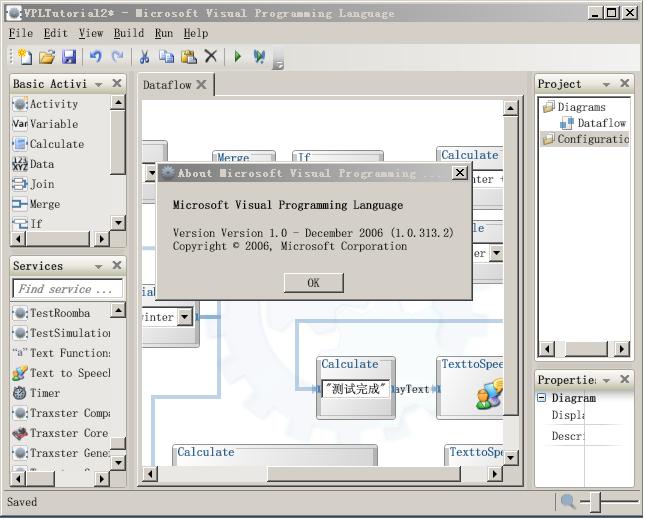Click the Save floppy disk icon

click(x=69, y=57)
